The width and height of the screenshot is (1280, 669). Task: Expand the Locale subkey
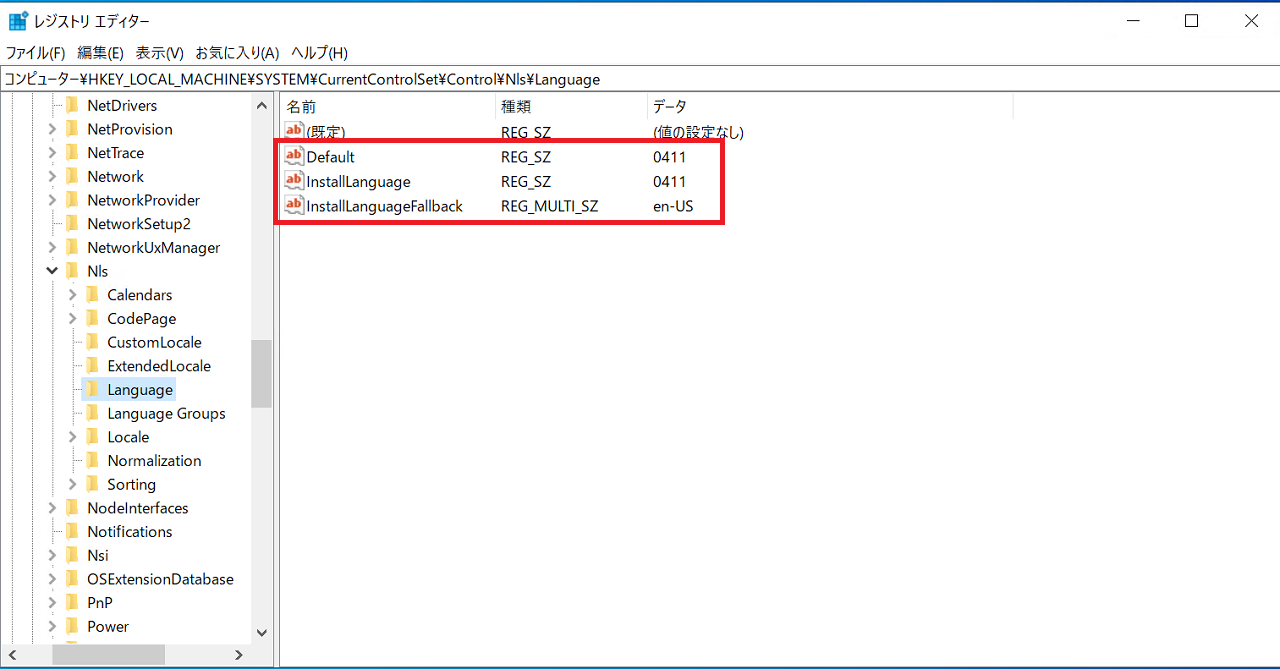[72, 437]
